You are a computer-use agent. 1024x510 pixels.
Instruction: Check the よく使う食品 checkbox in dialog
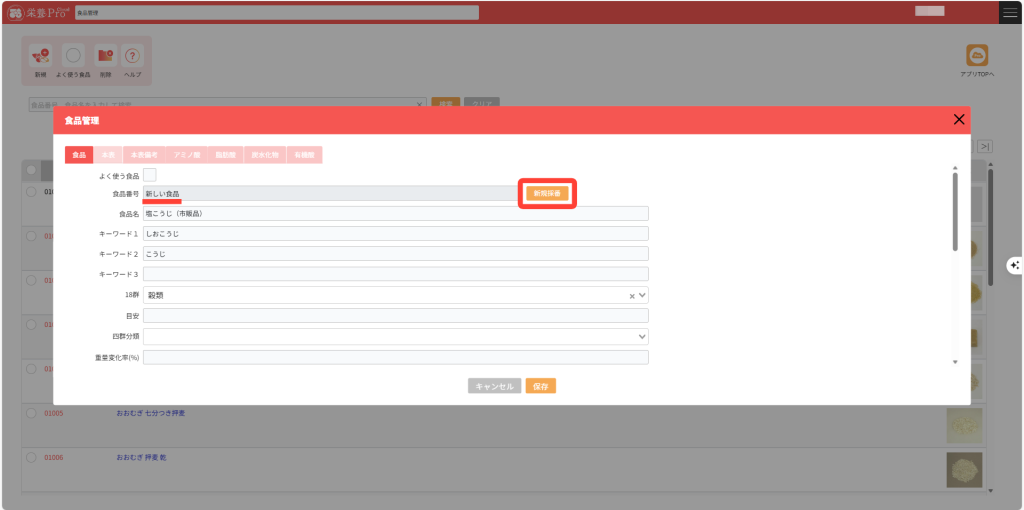[x=150, y=175]
